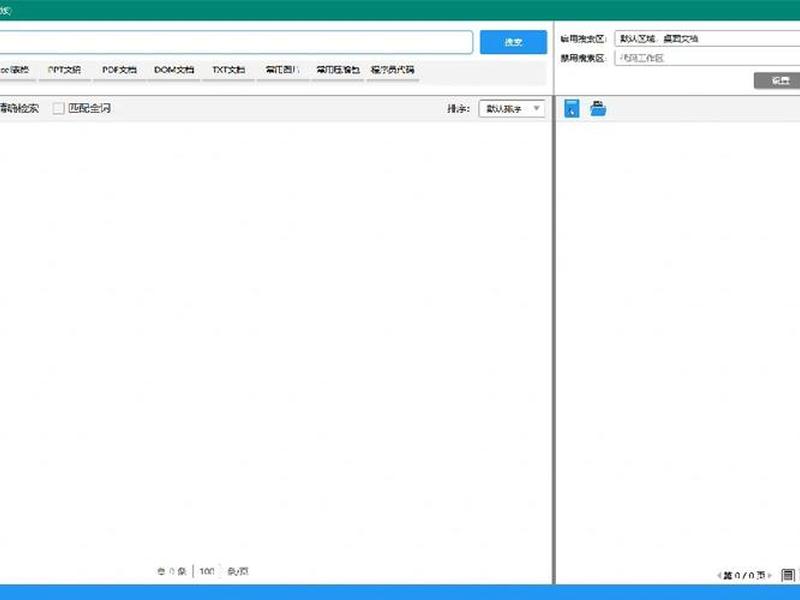Select the PPT文档 filter tab
The image size is (800, 600).
pos(64,70)
